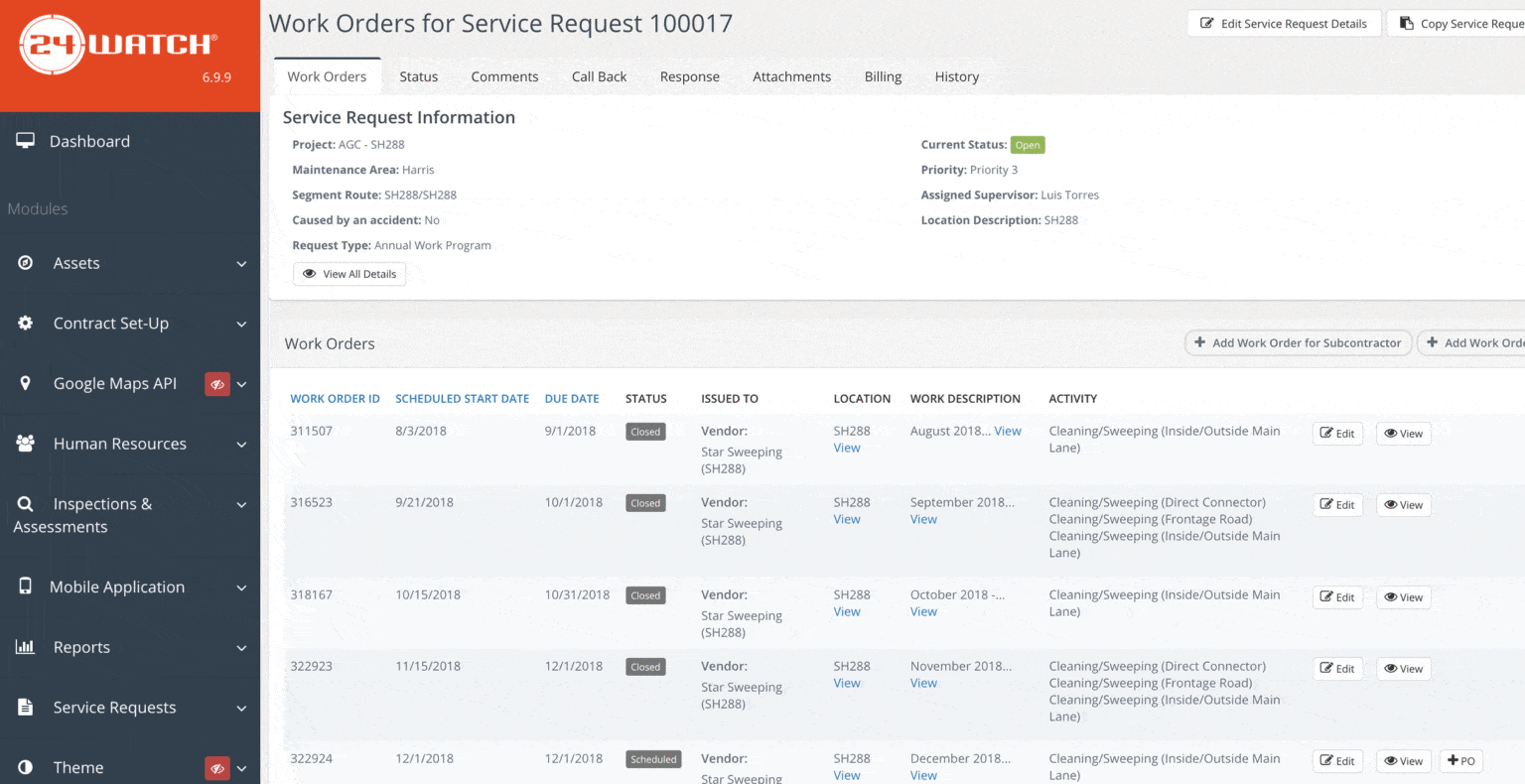Click Edit Service Request Details
Viewport: 1525px width, 784px height.
pos(1284,22)
